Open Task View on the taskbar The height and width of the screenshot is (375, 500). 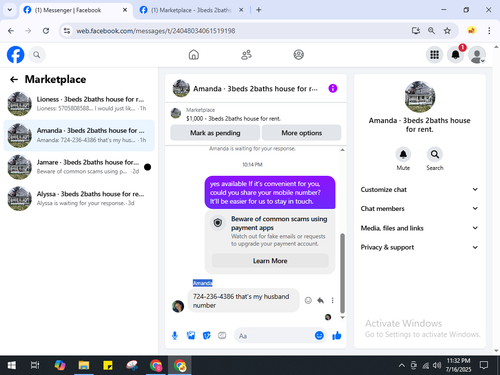[35, 365]
